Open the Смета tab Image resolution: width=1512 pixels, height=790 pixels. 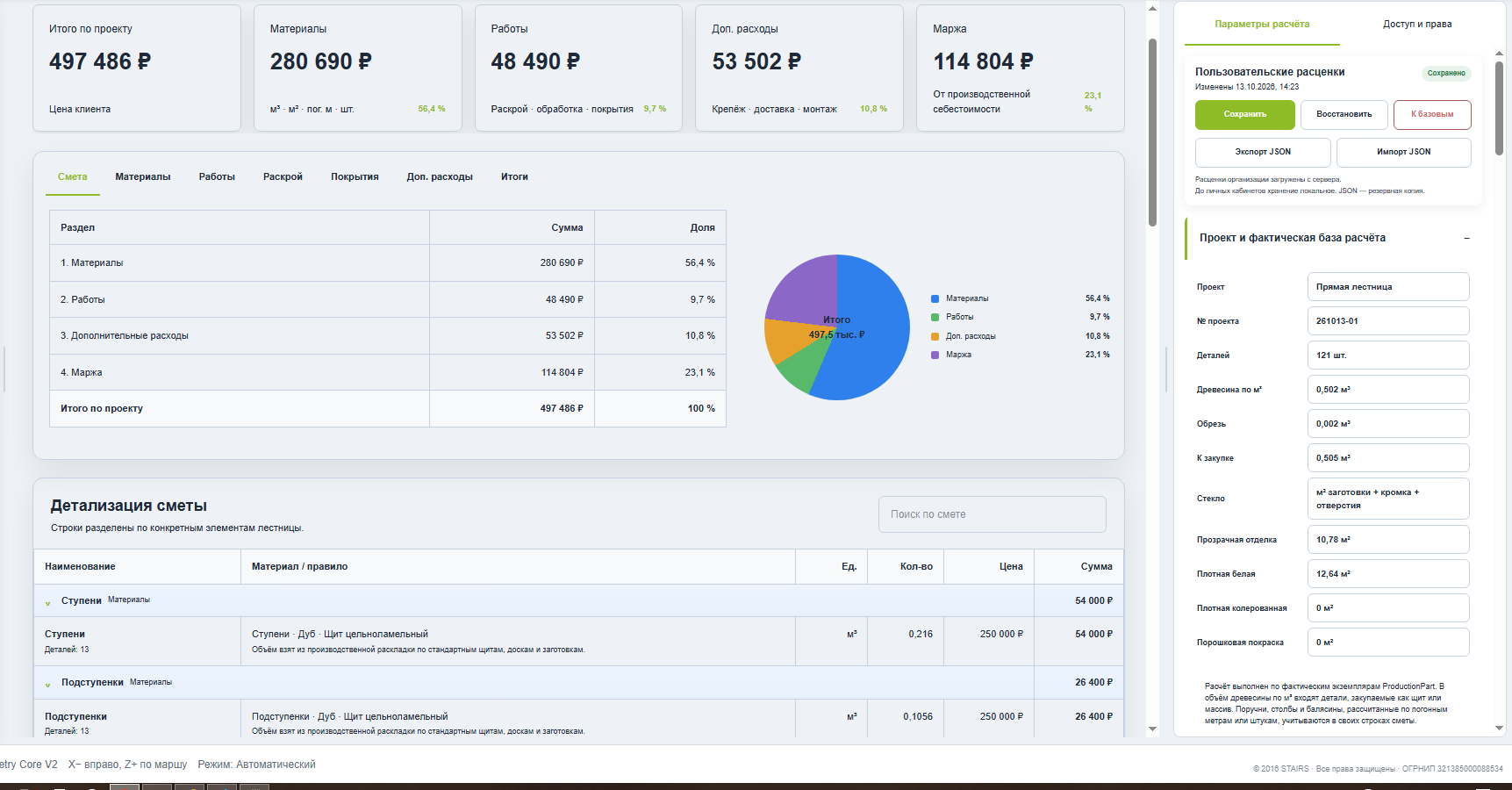tap(73, 177)
